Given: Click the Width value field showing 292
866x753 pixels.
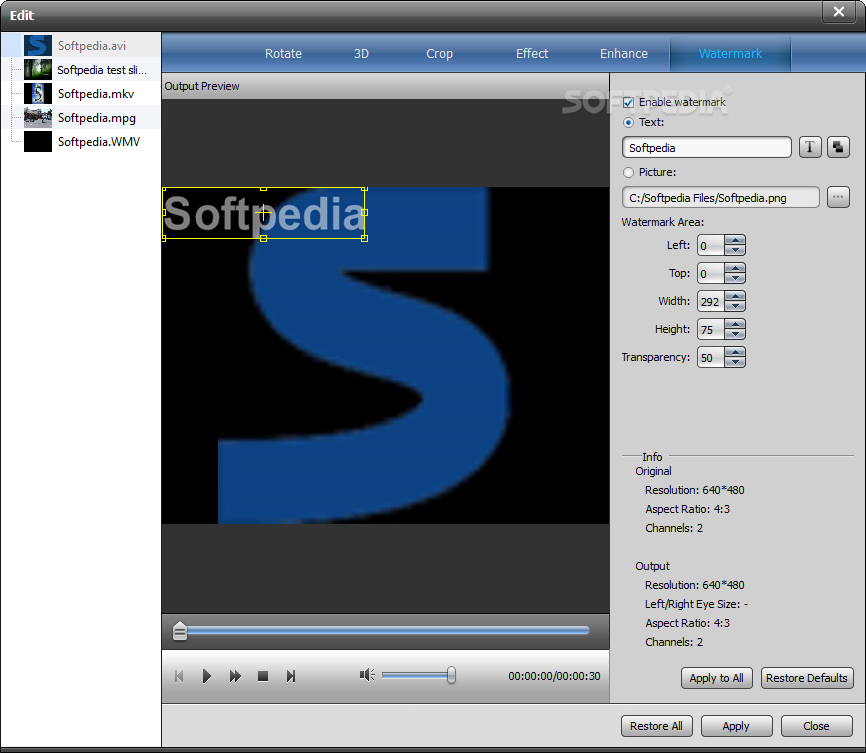Looking at the screenshot, I should (711, 301).
